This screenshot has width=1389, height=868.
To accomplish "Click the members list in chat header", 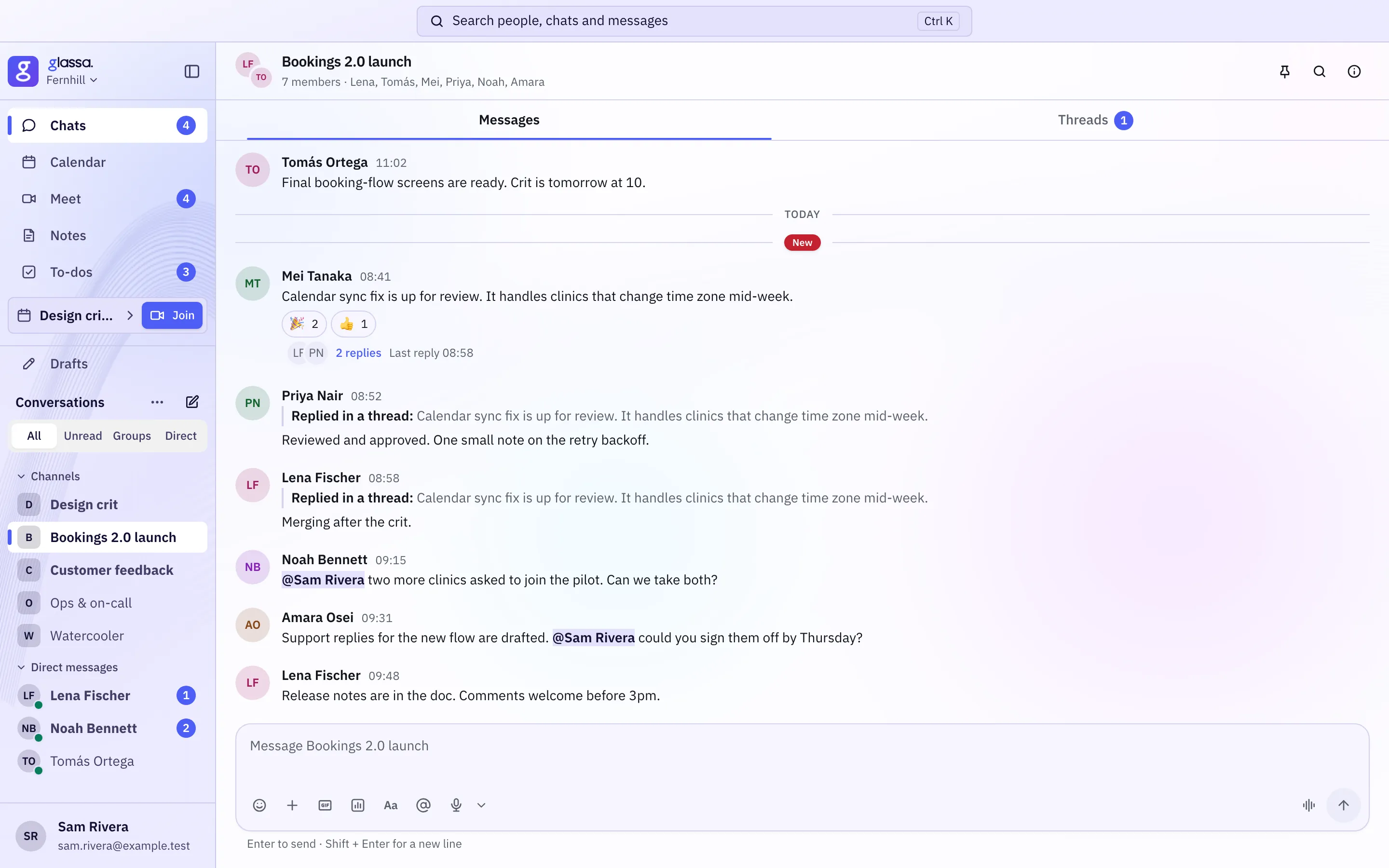I will pos(413,82).
